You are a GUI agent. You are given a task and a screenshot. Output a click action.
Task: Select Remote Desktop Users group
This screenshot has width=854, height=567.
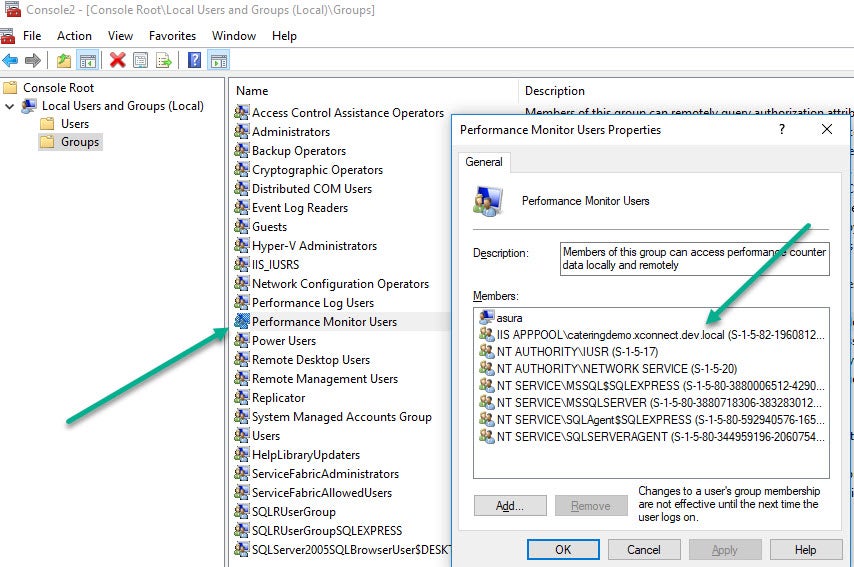click(311, 359)
